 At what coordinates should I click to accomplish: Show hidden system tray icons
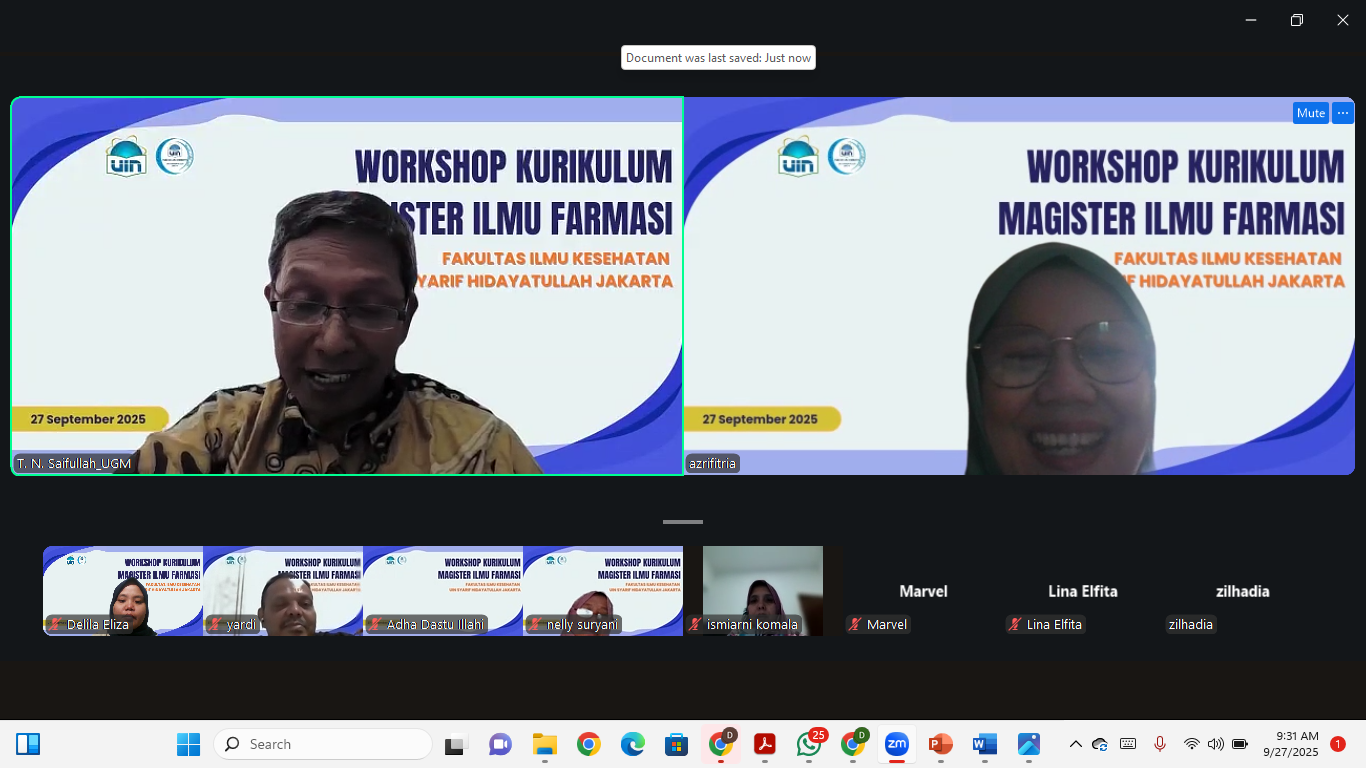pyautogui.click(x=1075, y=744)
